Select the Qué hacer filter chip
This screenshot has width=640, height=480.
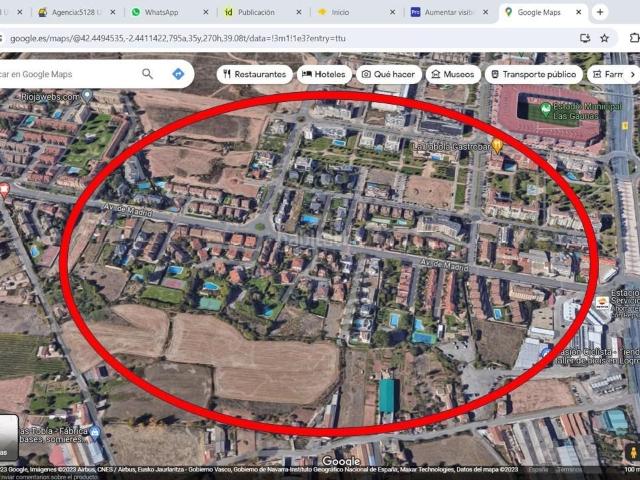click(x=389, y=74)
